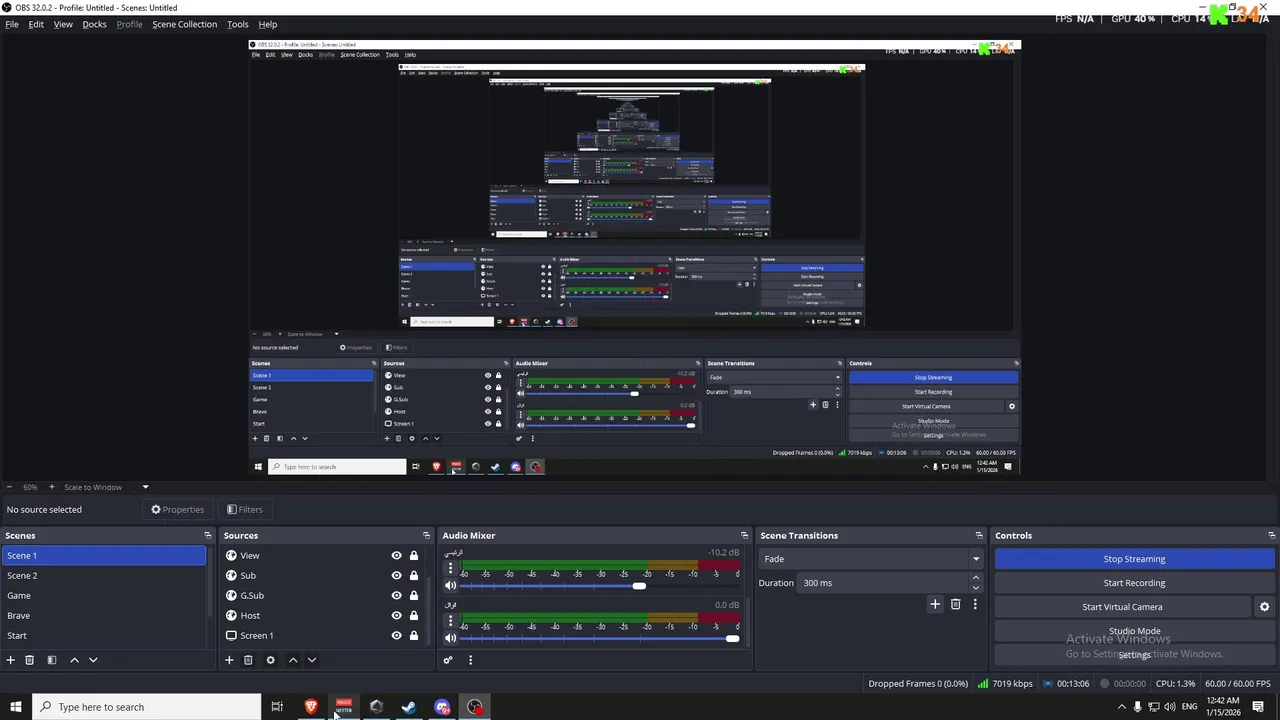Click the -10.2 dB channel volume slider

(x=600, y=586)
